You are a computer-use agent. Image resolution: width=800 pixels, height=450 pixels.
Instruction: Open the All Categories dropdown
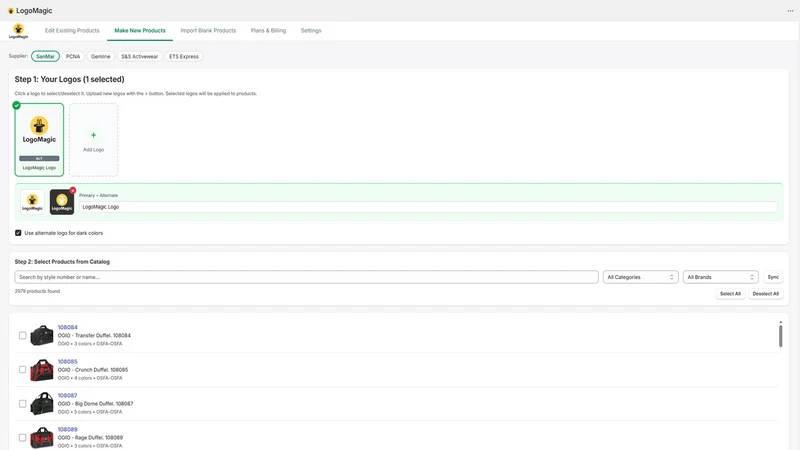click(x=640, y=277)
